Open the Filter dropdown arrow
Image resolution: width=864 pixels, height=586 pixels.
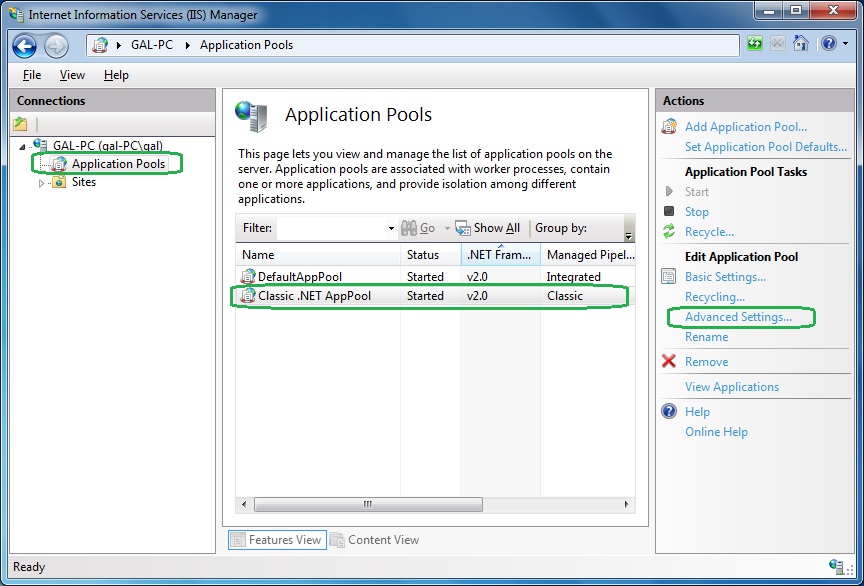tap(391, 229)
